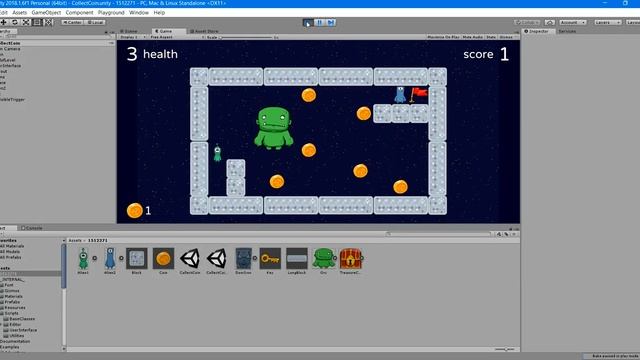Toggle Maximize On Play
The width and height of the screenshot is (640, 360).
coord(443,37)
